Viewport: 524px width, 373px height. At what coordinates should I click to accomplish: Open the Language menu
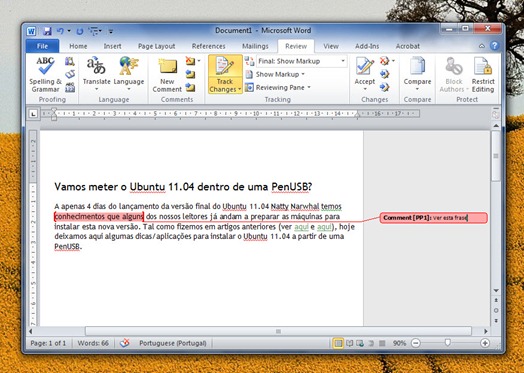129,74
